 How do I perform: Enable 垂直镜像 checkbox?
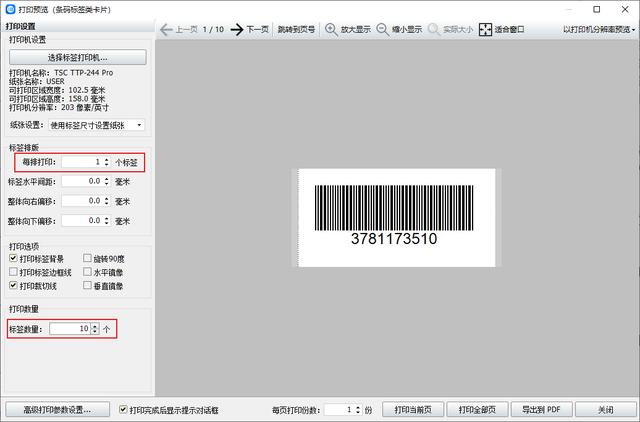[x=87, y=285]
